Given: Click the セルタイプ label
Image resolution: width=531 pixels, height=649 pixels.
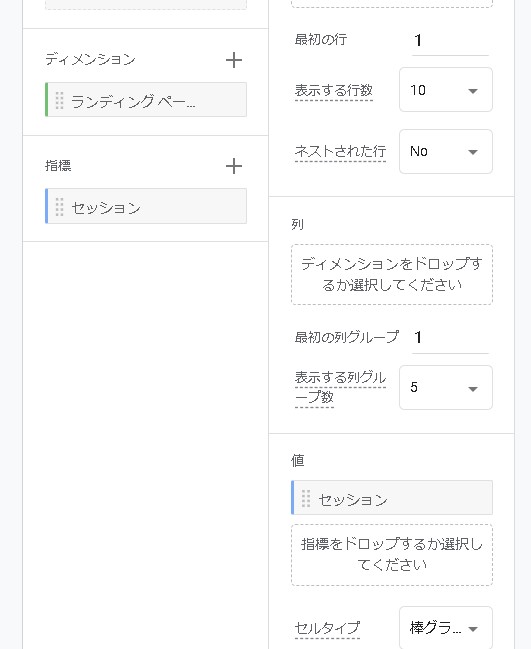Looking at the screenshot, I should [x=327, y=628].
